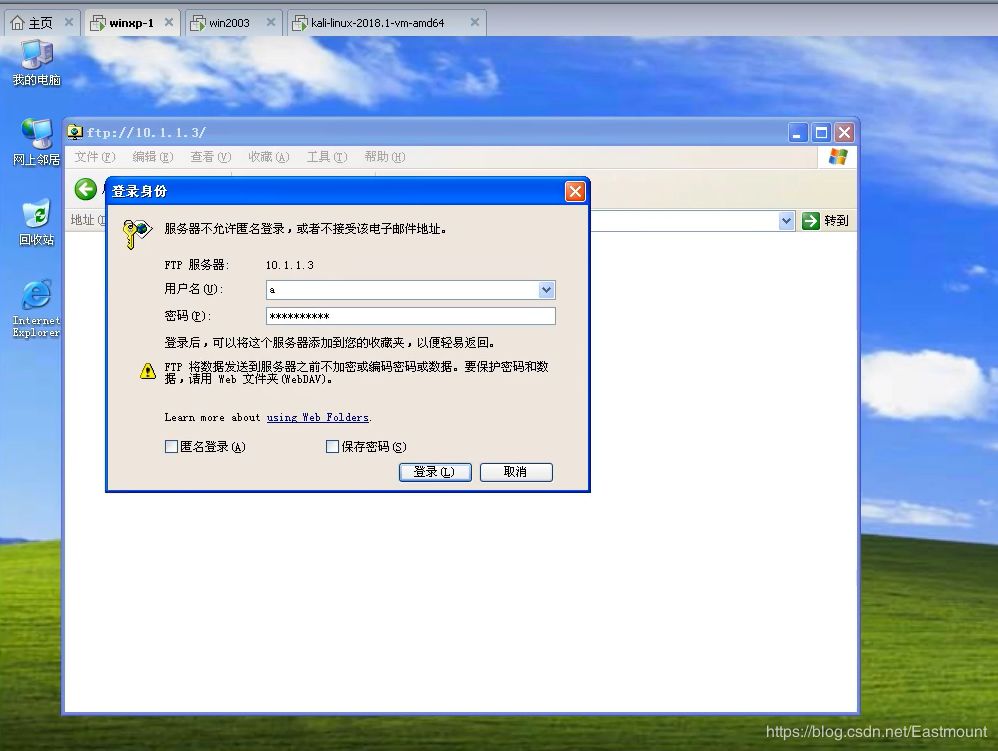The image size is (998, 751).
Task: Open the 编辑(E) menu
Action: (153, 157)
